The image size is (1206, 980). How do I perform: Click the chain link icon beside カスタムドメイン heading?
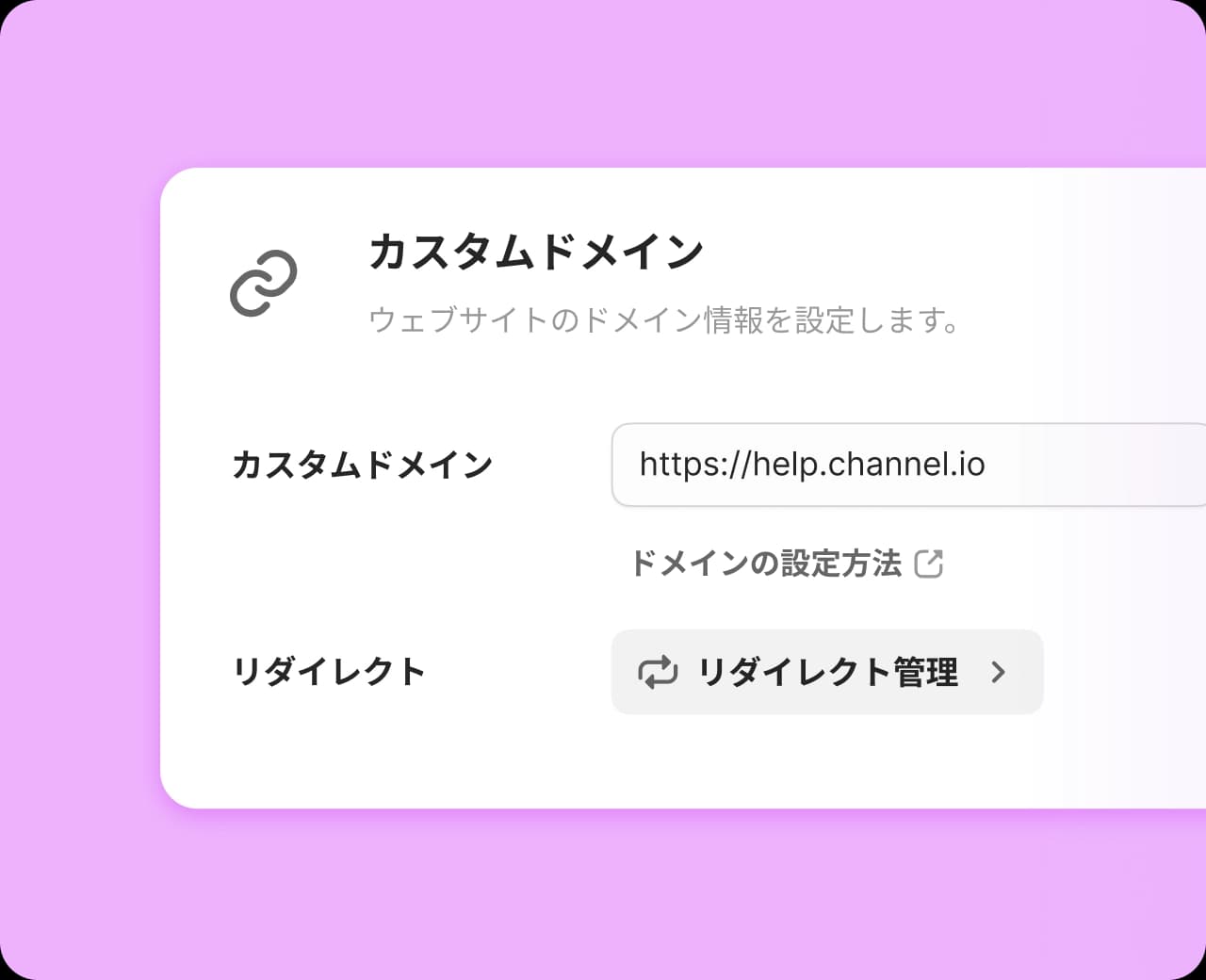[x=264, y=283]
